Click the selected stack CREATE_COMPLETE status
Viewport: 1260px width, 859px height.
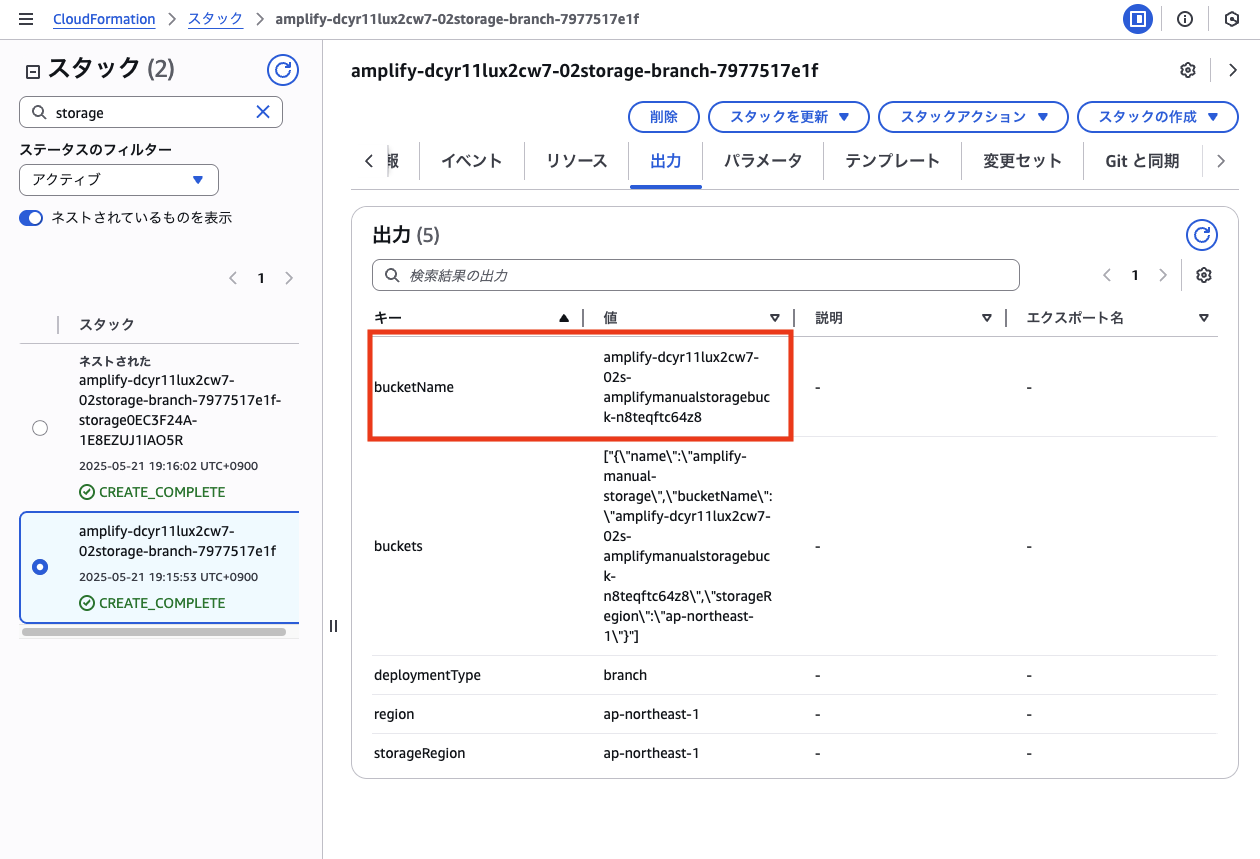(x=152, y=603)
